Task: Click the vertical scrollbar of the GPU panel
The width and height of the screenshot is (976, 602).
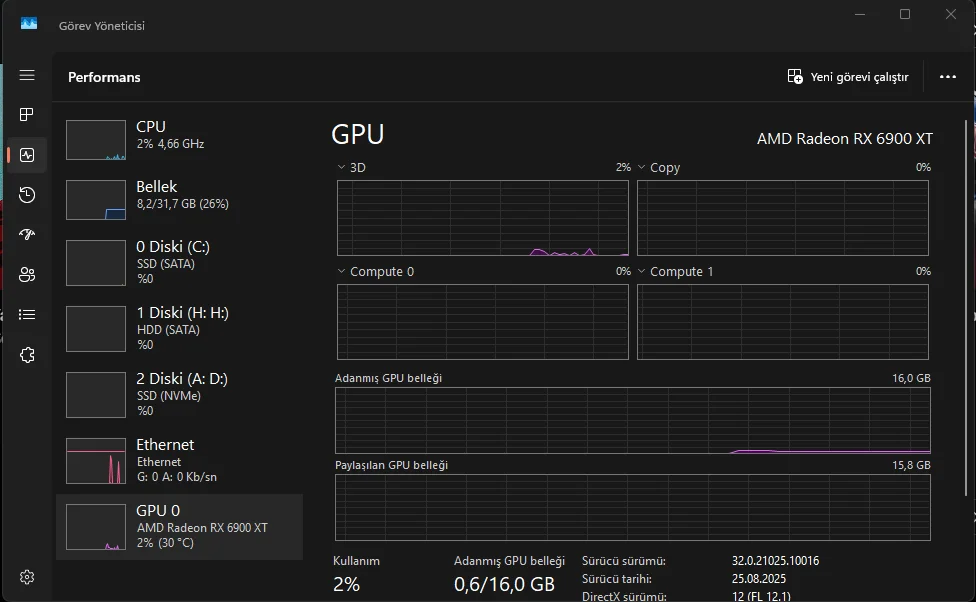Action: tap(966, 300)
